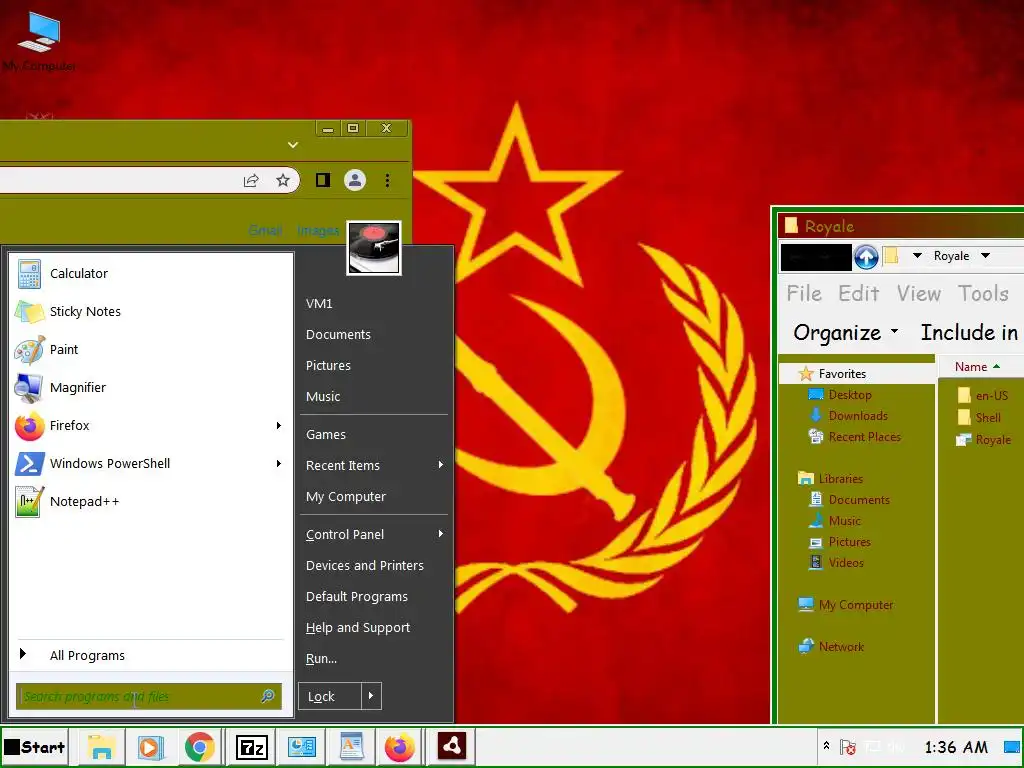Viewport: 1024px width, 768px height.
Task: Open the Royale address path dropdown
Action: point(985,255)
